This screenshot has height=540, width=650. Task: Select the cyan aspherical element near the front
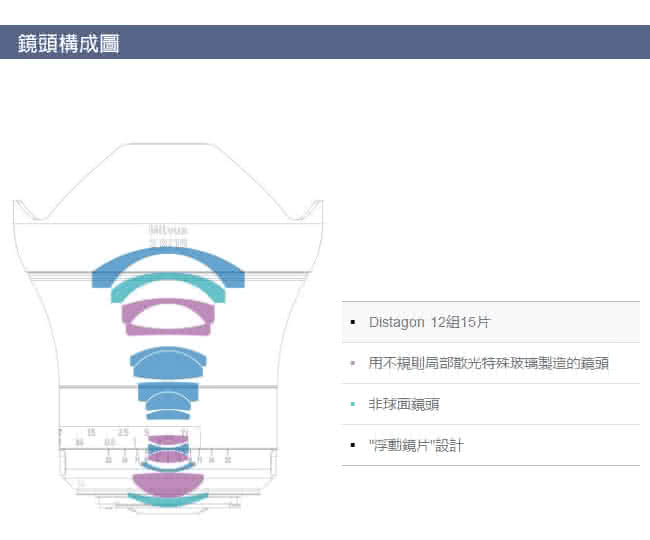pos(168,285)
